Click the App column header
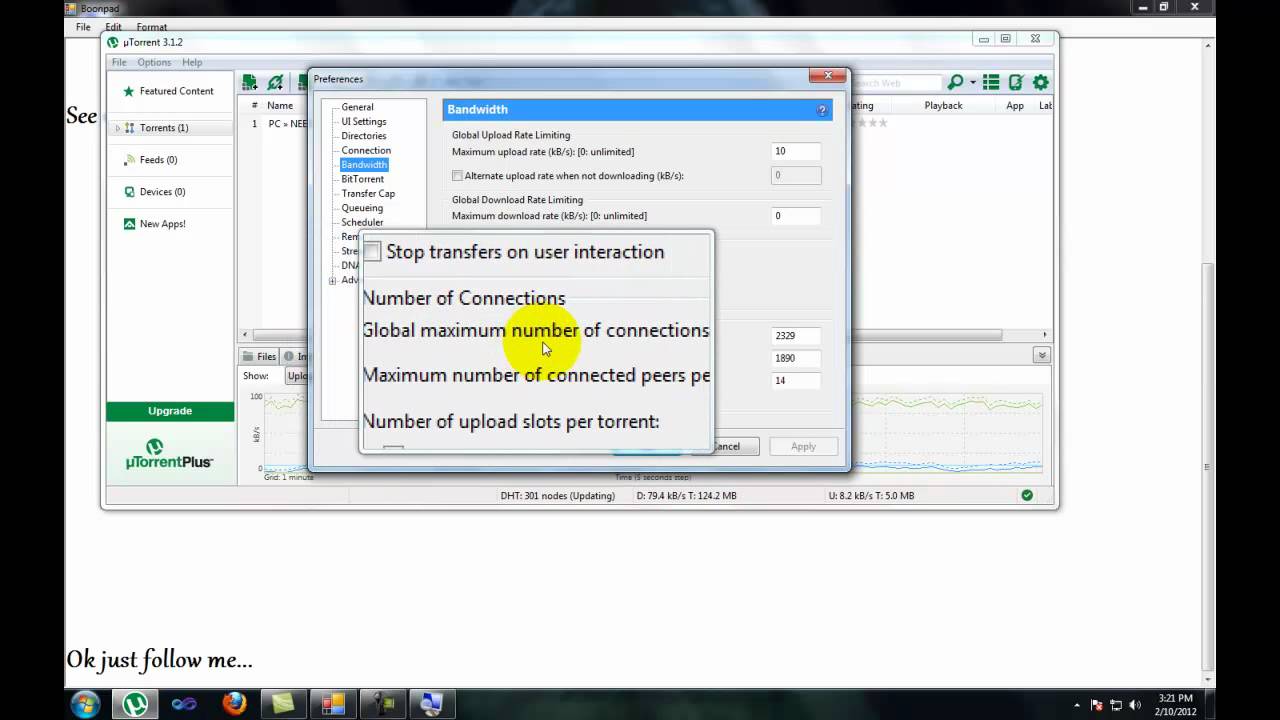The image size is (1280, 720). point(1015,105)
